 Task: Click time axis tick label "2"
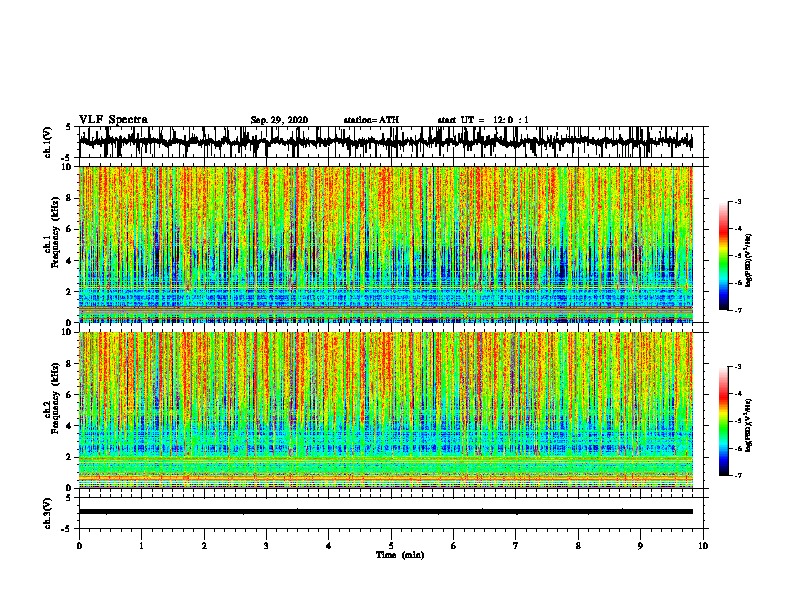pyautogui.click(x=204, y=546)
